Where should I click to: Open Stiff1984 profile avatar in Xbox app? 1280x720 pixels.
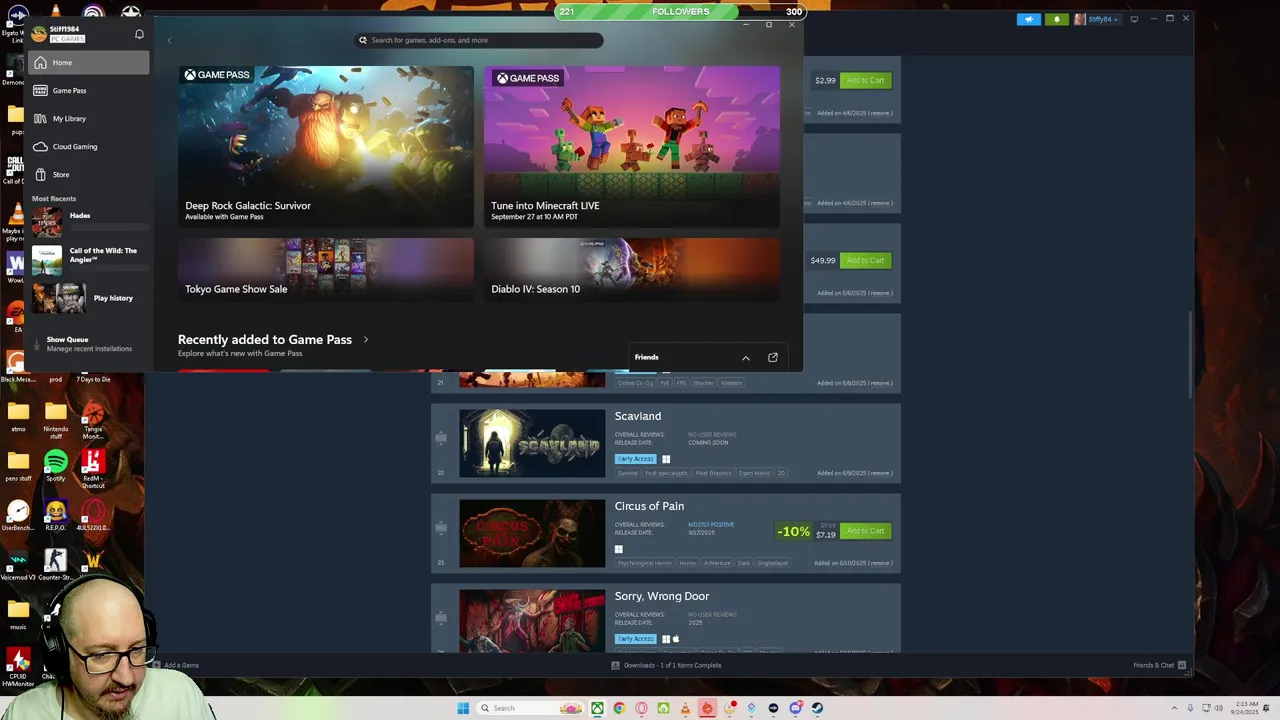(39, 34)
